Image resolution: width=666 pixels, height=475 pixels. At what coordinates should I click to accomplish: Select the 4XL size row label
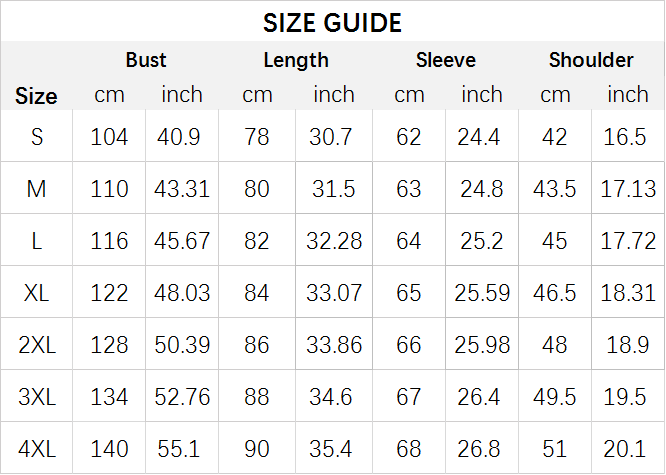[x=37, y=449]
